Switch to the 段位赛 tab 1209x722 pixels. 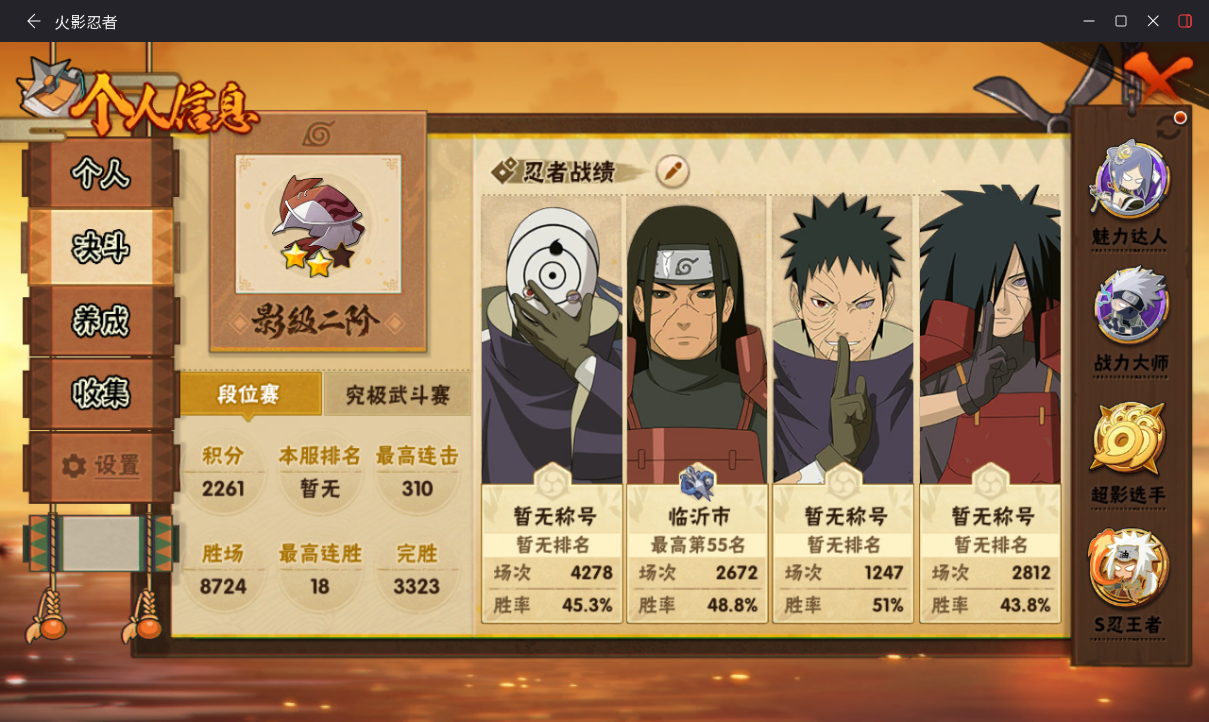[x=251, y=394]
